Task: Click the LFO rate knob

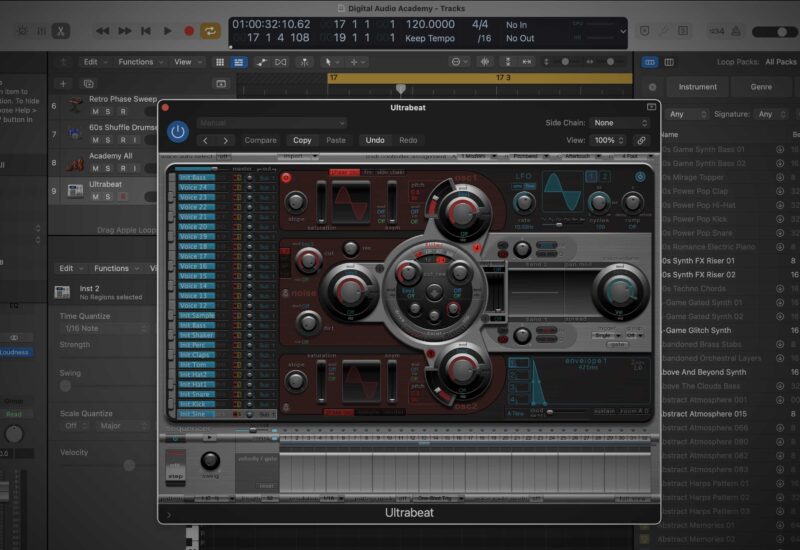Action: [523, 203]
